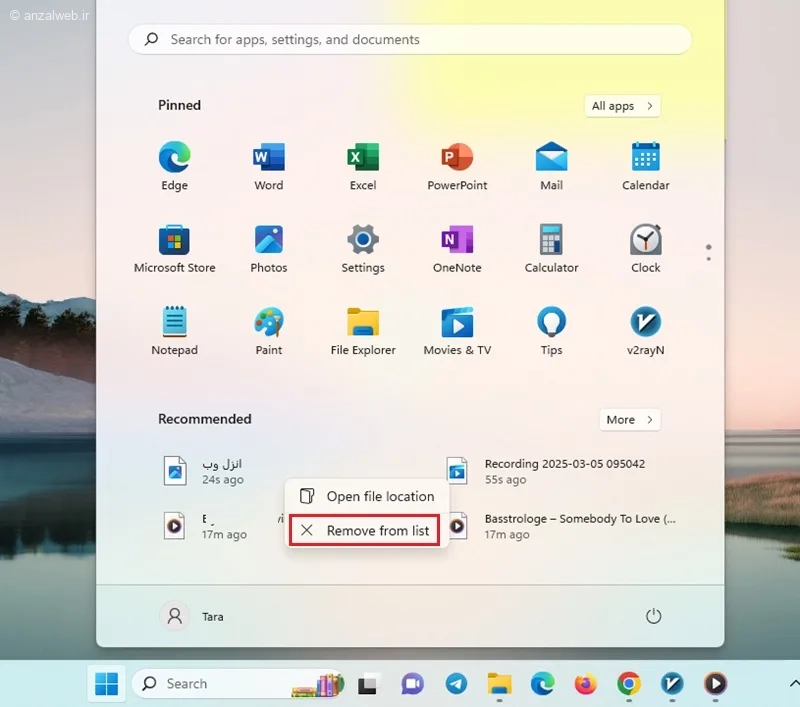800x707 pixels.
Task: Launch Word from pinned apps
Action: [x=268, y=166]
